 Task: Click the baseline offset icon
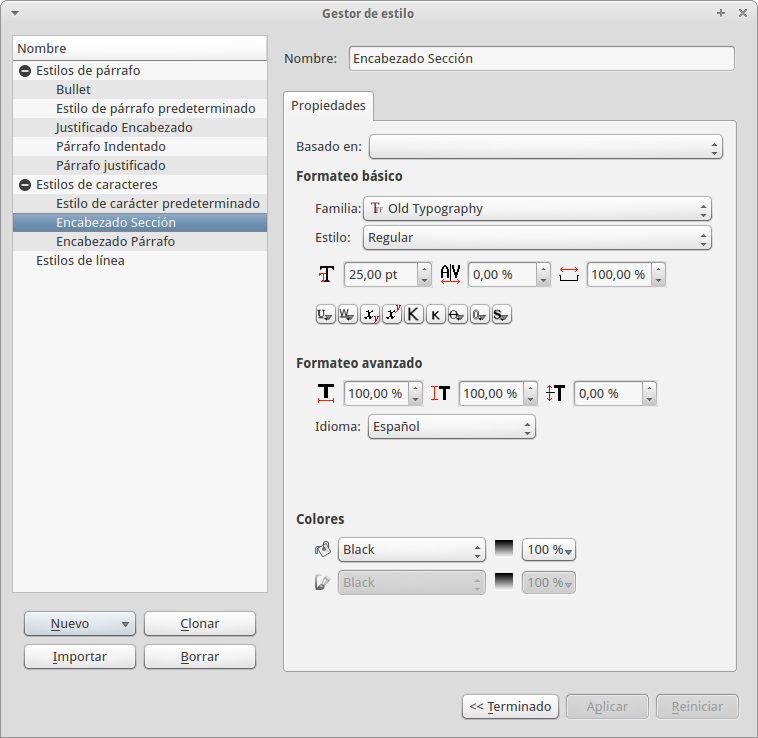(x=555, y=393)
